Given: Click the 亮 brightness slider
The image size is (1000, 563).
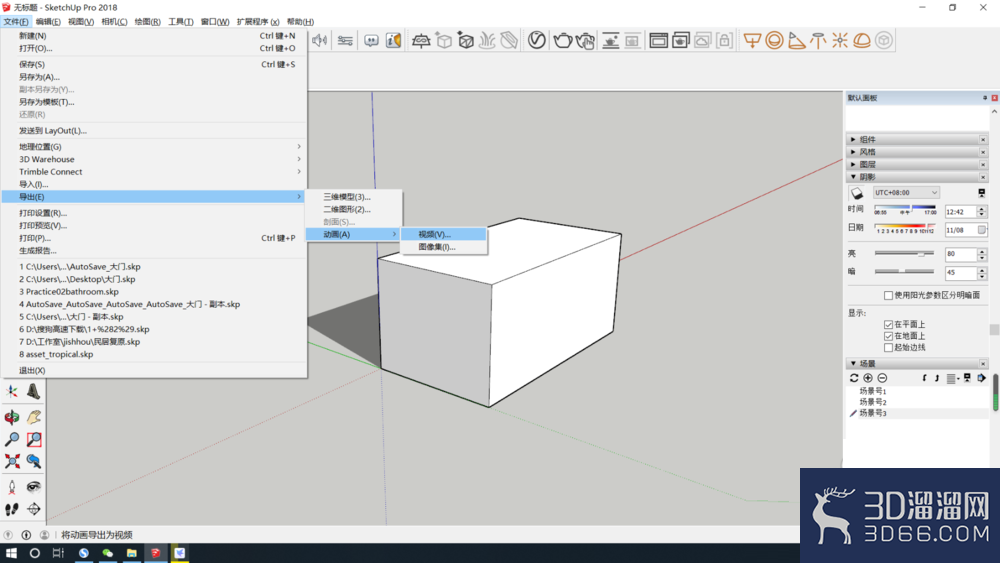Looking at the screenshot, I should pos(904,254).
